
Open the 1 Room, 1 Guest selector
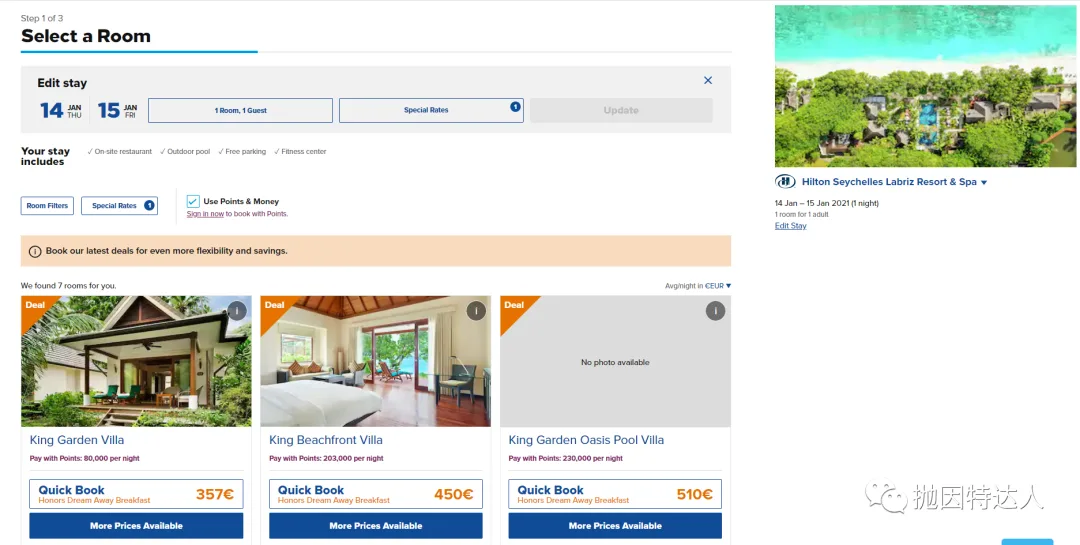click(x=240, y=110)
